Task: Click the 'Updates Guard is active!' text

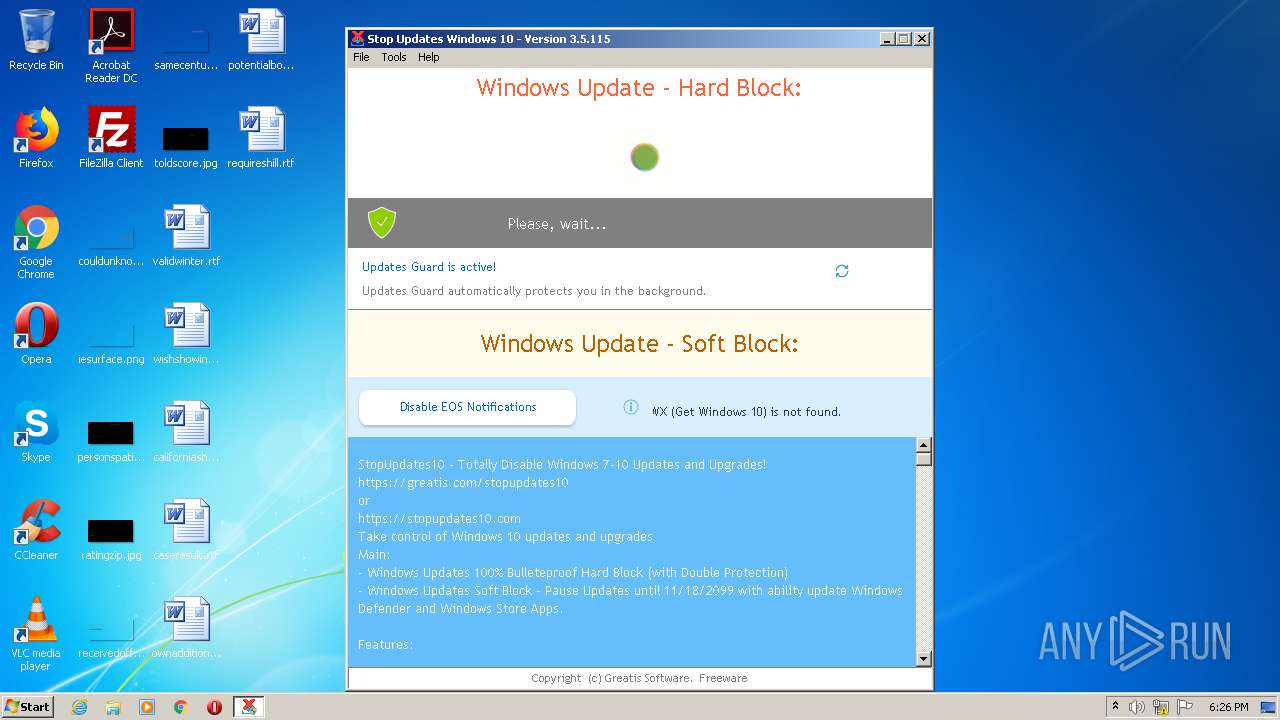Action: click(429, 267)
